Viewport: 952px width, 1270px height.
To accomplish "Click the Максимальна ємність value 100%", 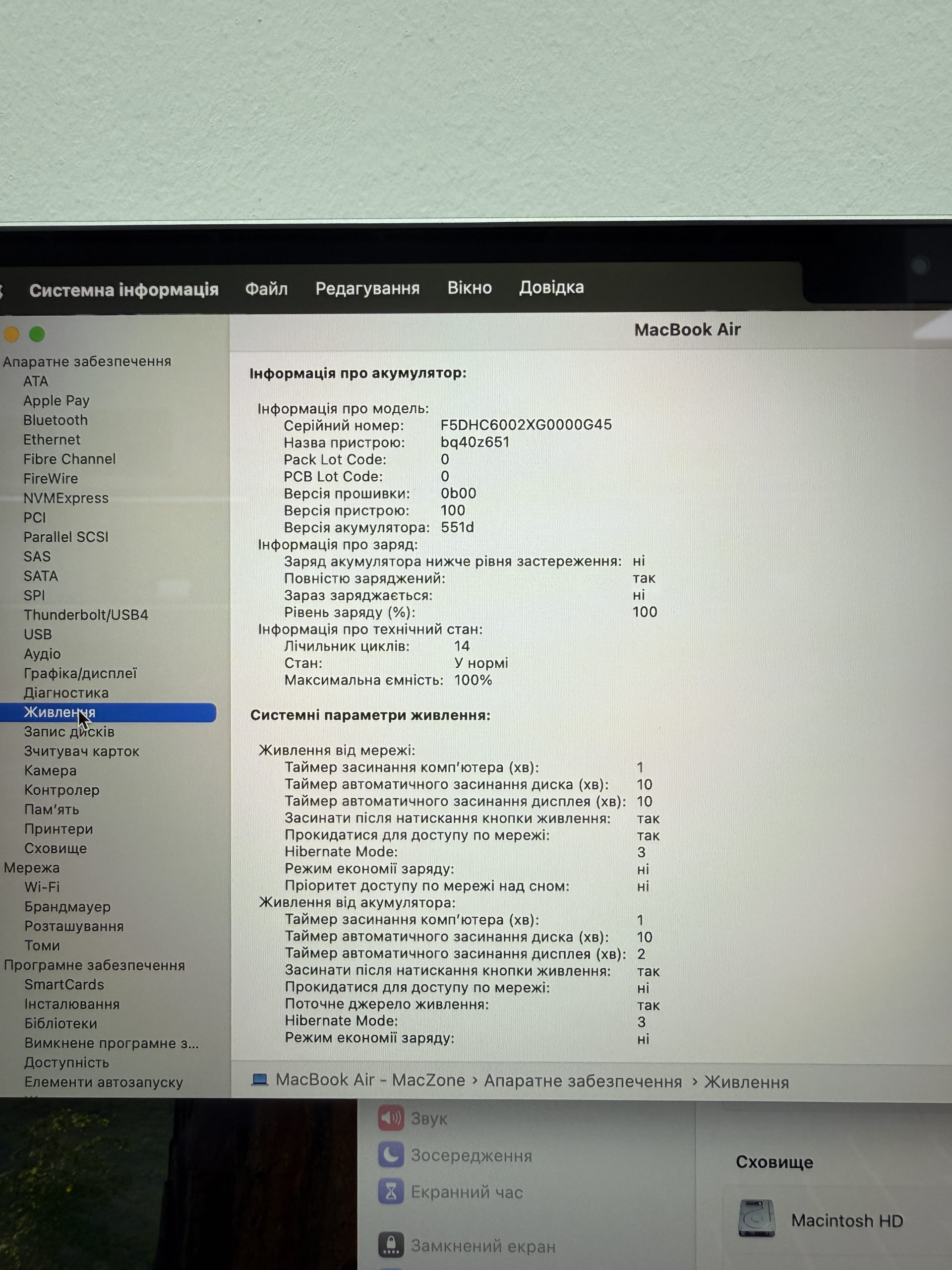I will tap(474, 680).
